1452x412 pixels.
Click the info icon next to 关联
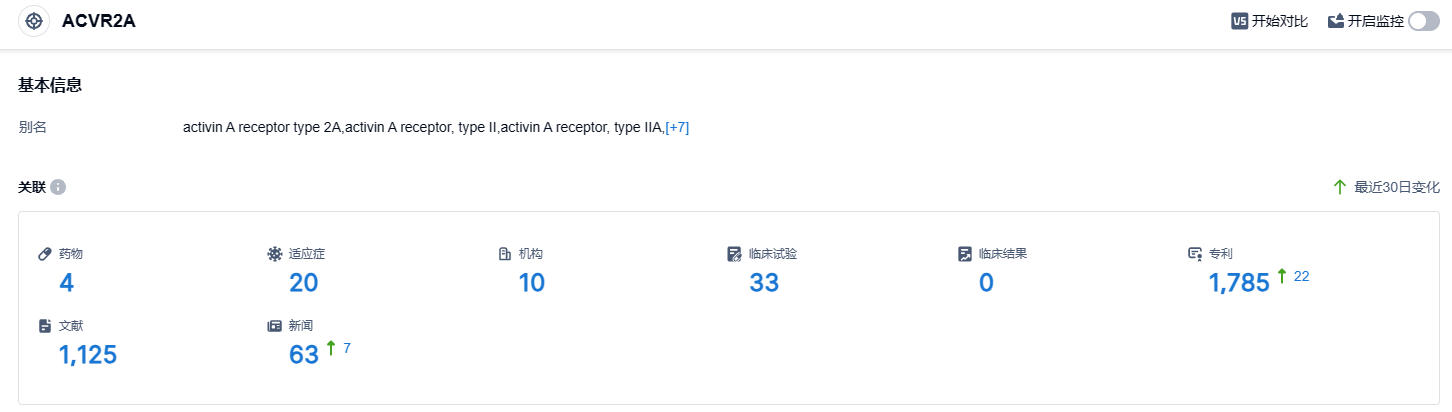pos(58,187)
